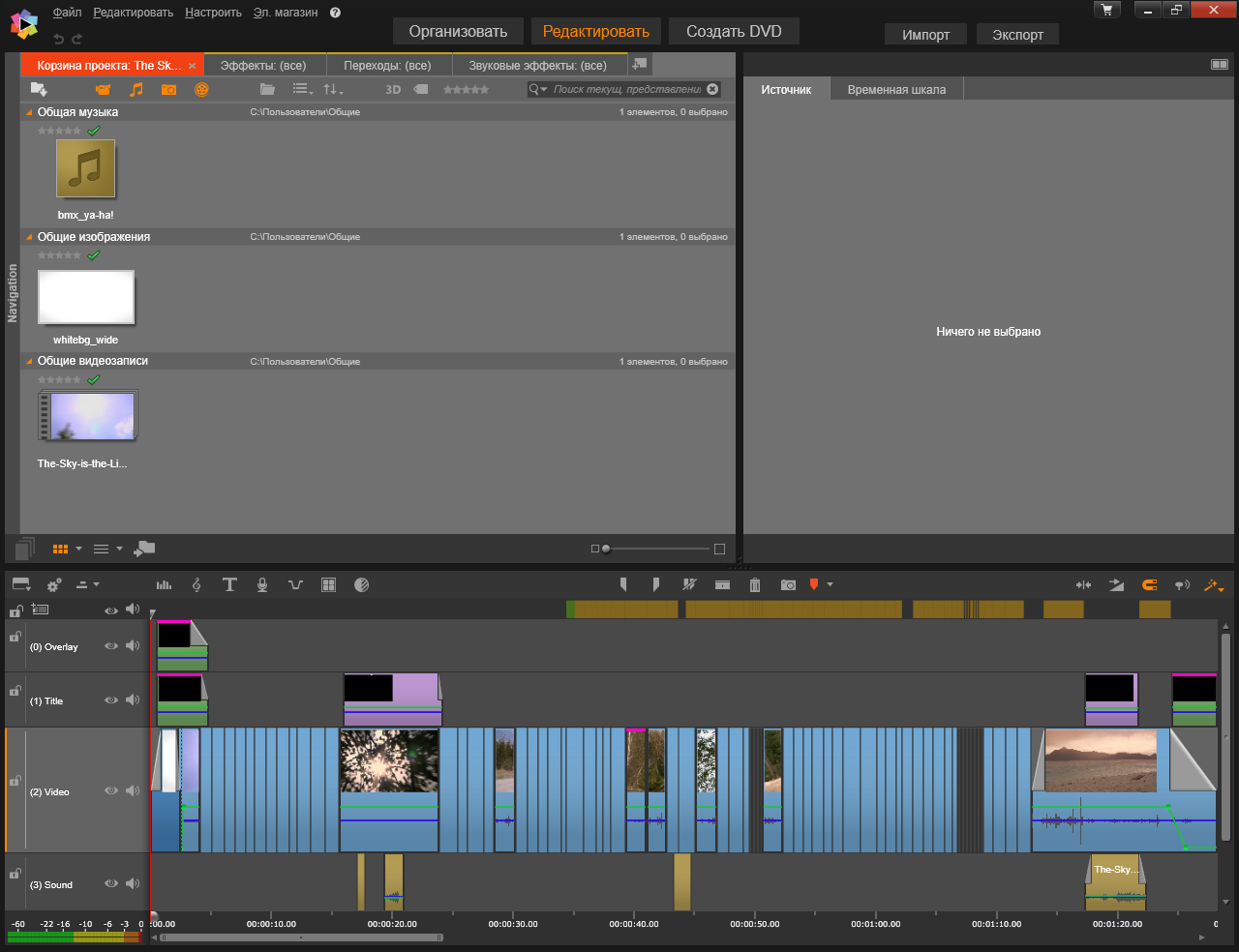The width and height of the screenshot is (1239, 952).
Task: Open the tags filter icon
Action: (421, 89)
